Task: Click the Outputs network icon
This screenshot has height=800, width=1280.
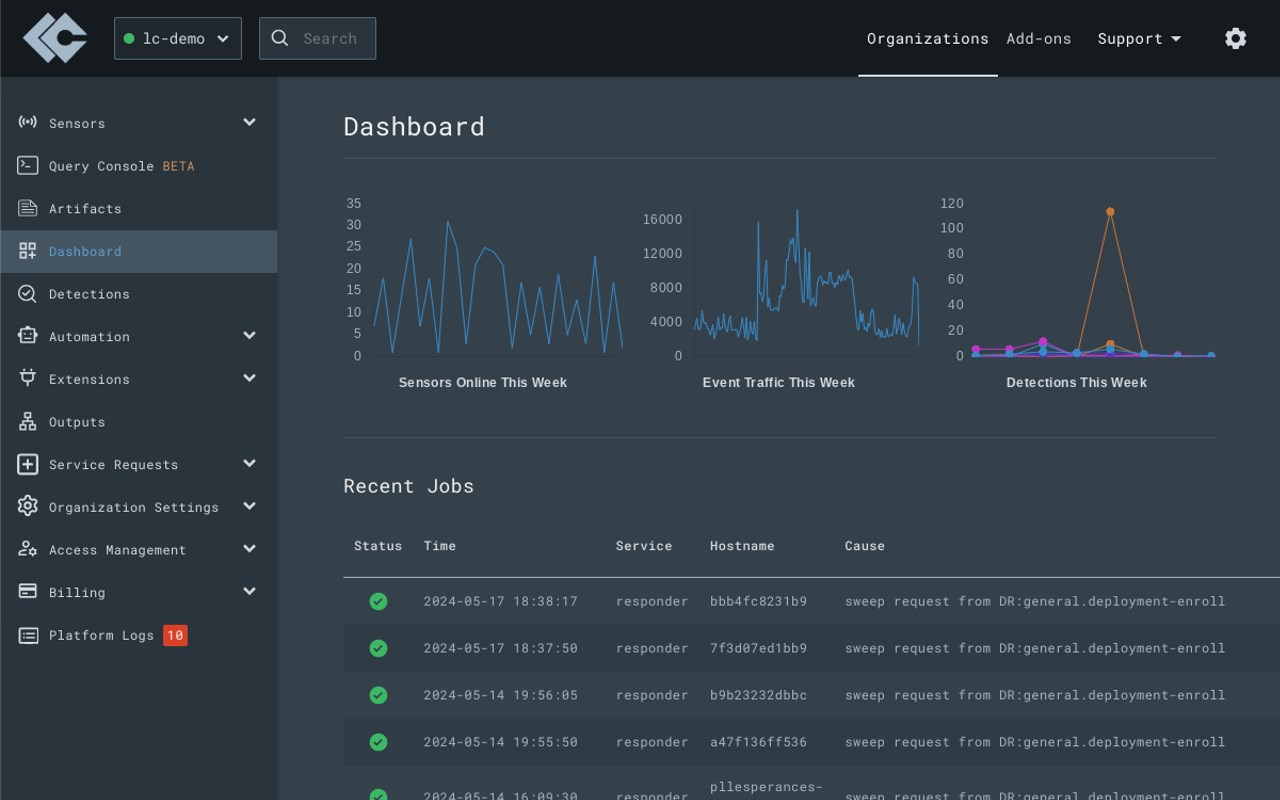Action: (x=28, y=422)
